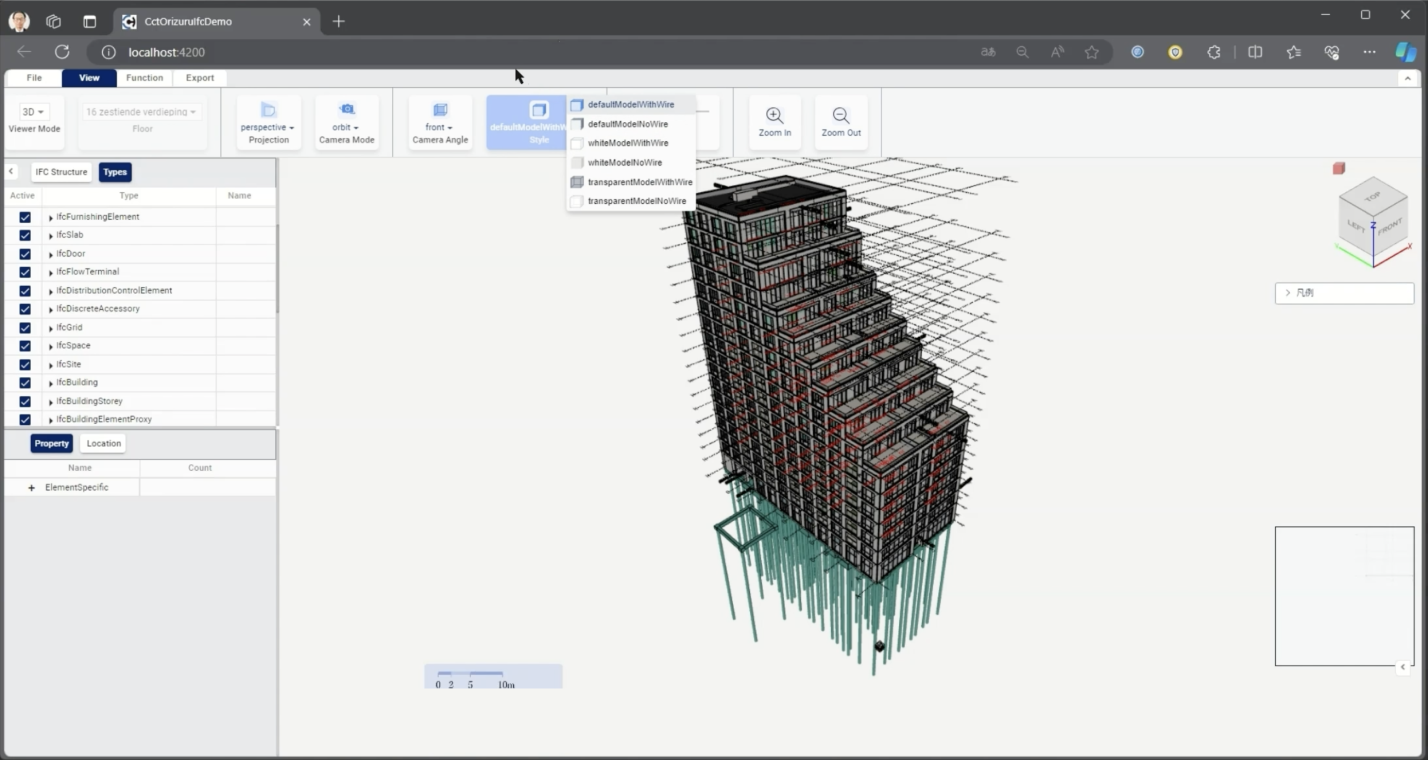Click the Count column header
The height and width of the screenshot is (760, 1428).
tap(200, 468)
